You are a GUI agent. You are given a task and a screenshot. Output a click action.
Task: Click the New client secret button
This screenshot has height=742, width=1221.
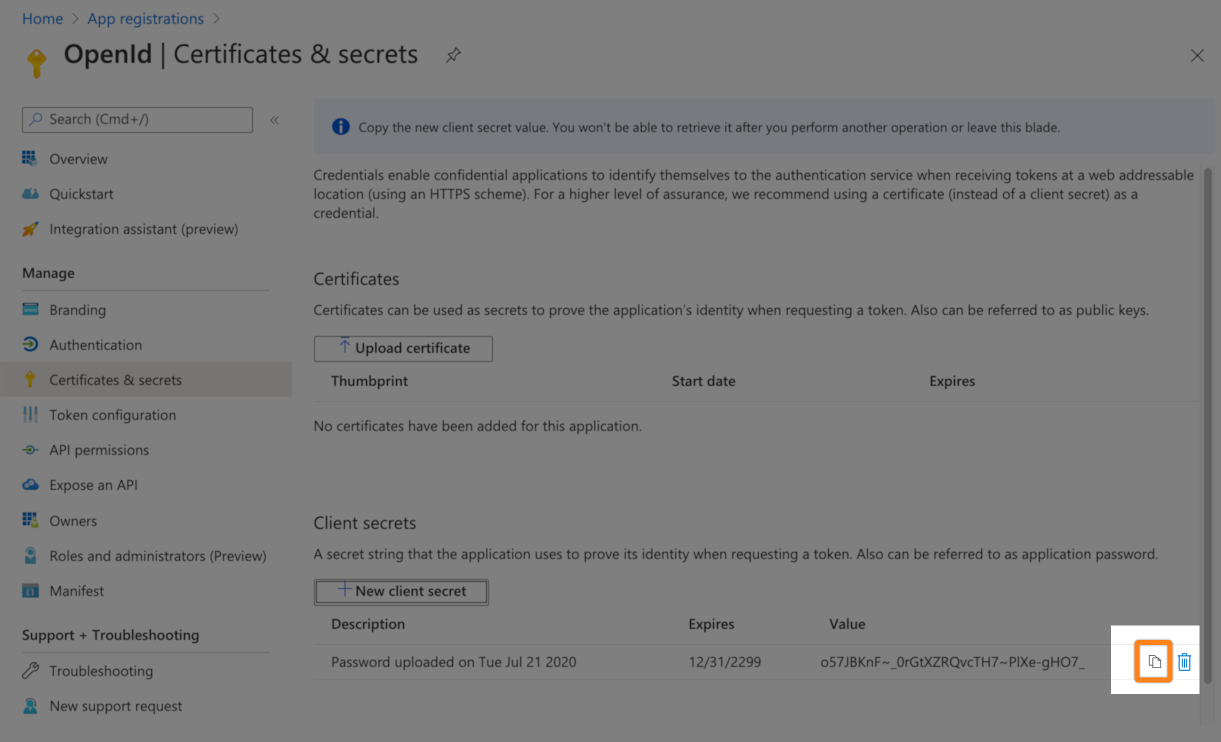click(400, 591)
